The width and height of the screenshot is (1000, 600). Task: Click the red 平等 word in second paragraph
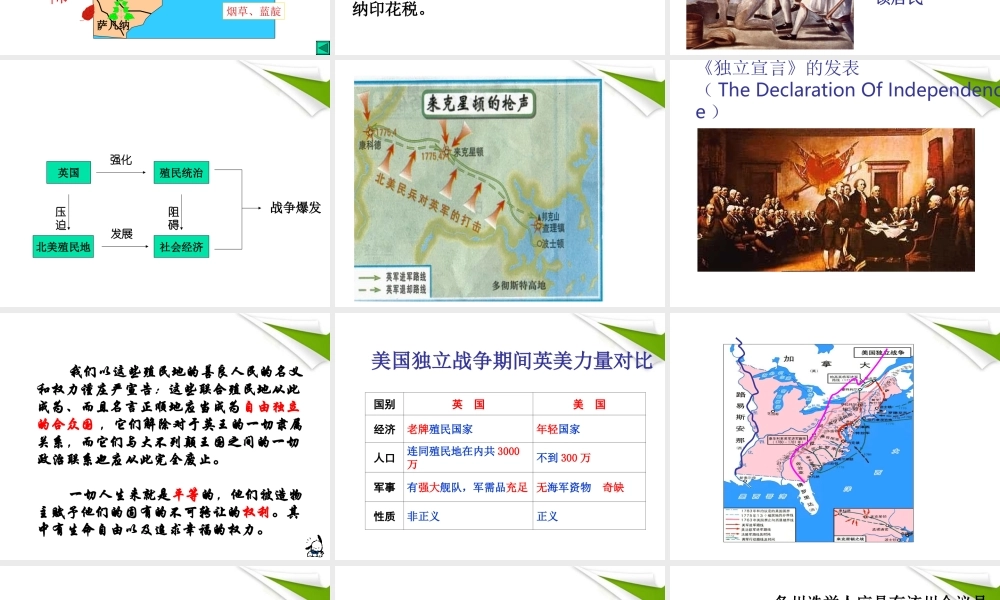[185, 494]
